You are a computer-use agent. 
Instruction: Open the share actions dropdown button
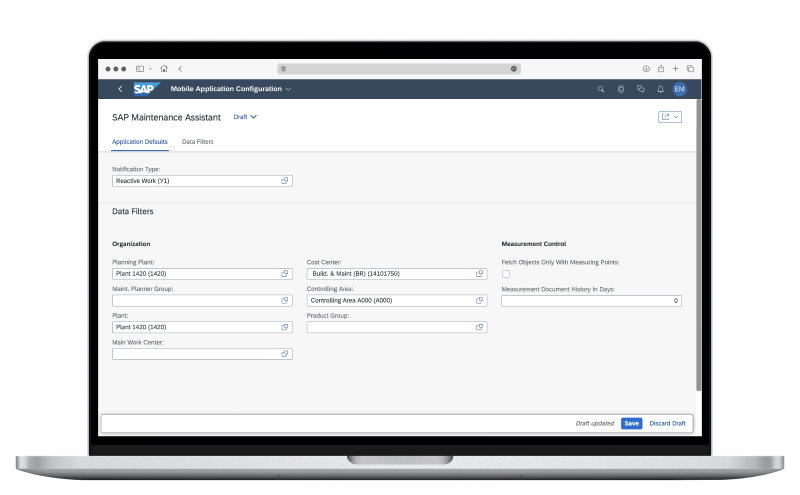tap(670, 117)
